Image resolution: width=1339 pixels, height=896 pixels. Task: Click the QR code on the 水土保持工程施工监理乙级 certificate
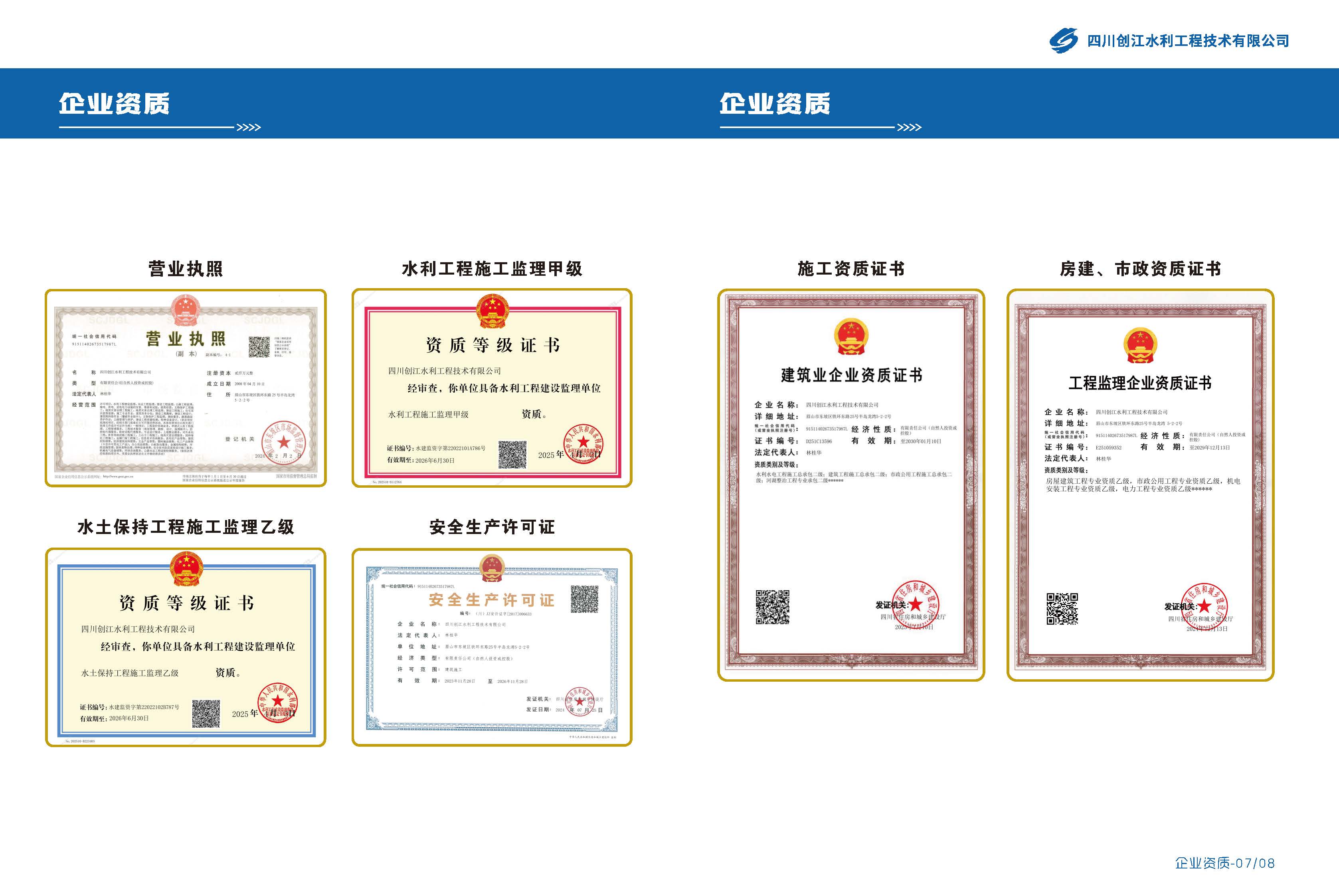(x=206, y=713)
